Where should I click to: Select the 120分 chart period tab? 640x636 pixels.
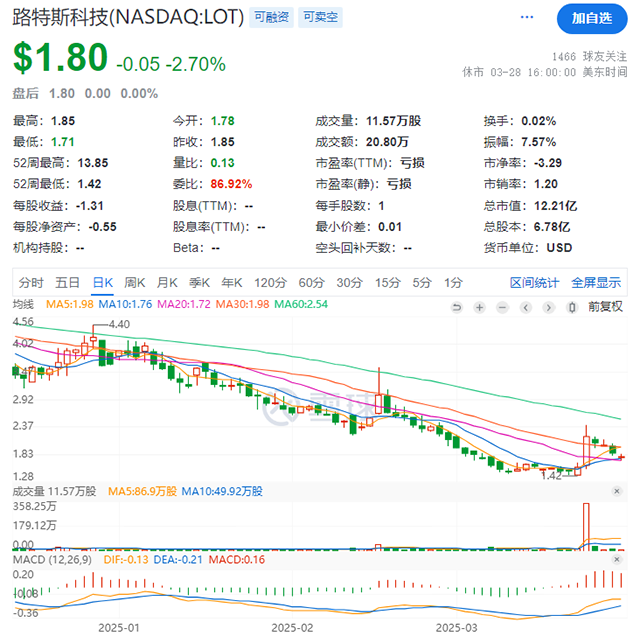coord(270,282)
